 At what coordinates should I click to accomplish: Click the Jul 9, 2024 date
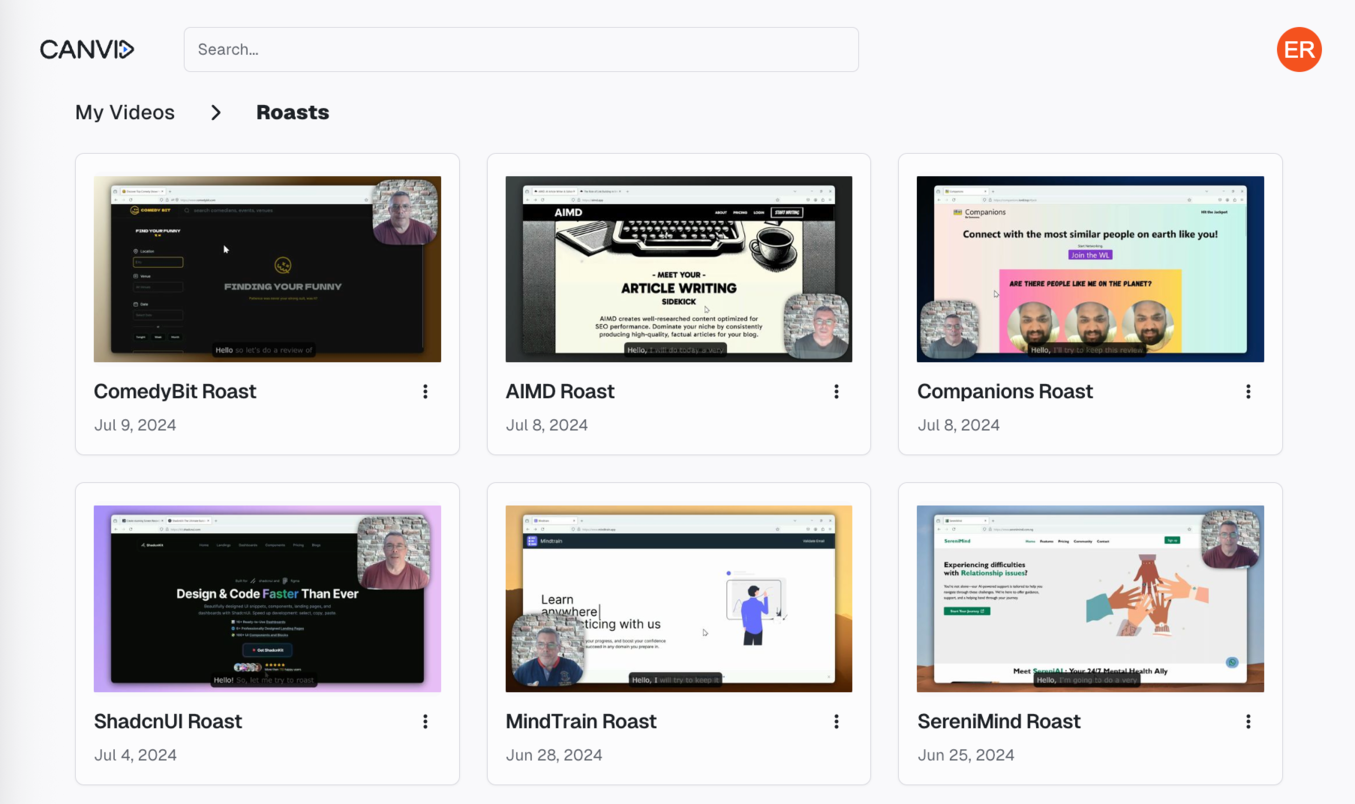[135, 425]
